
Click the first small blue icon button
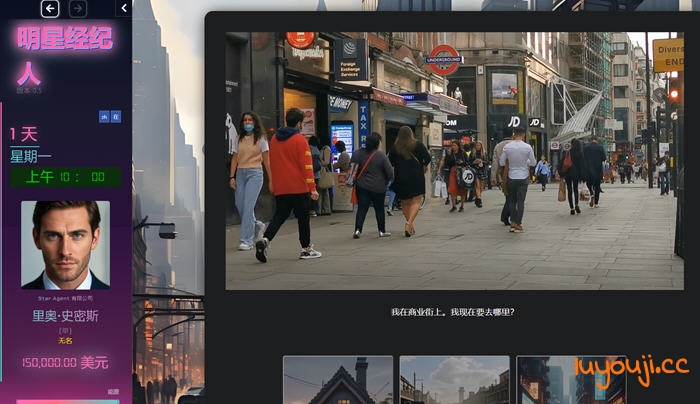(104, 116)
